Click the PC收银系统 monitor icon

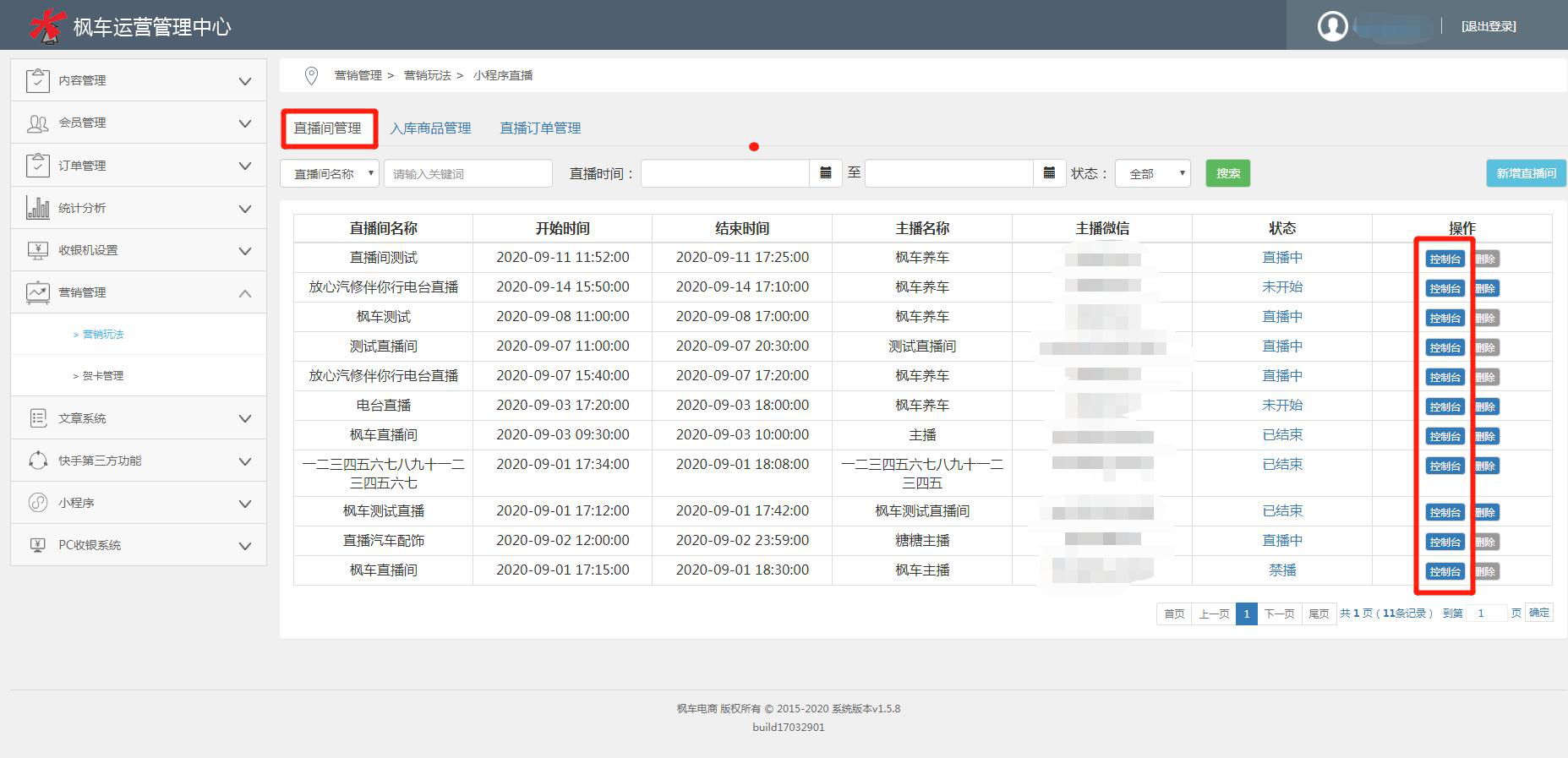pyautogui.click(x=38, y=545)
